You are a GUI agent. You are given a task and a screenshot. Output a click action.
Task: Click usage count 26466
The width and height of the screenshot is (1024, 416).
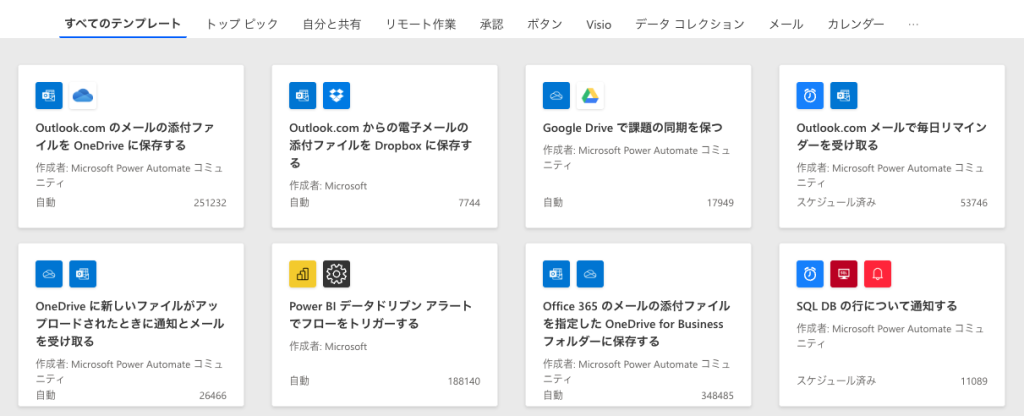click(213, 395)
